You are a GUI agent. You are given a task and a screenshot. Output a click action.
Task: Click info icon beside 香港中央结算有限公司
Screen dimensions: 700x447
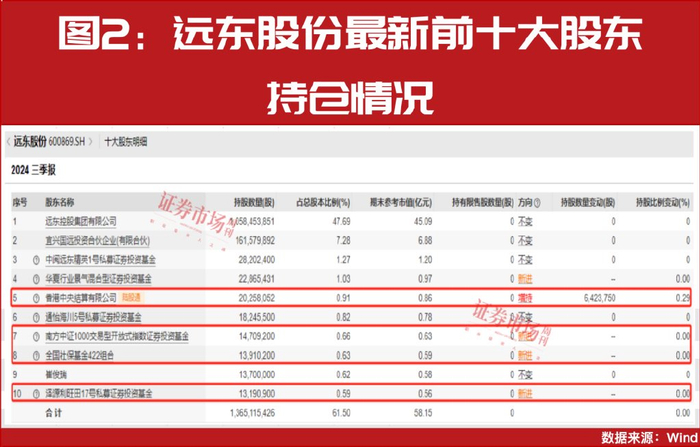tap(36, 298)
